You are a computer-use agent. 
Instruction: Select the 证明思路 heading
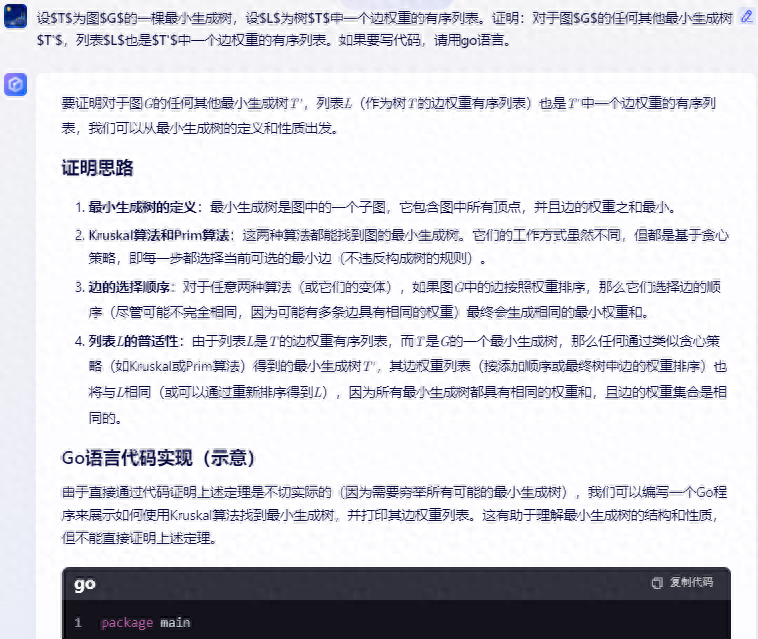click(x=97, y=167)
